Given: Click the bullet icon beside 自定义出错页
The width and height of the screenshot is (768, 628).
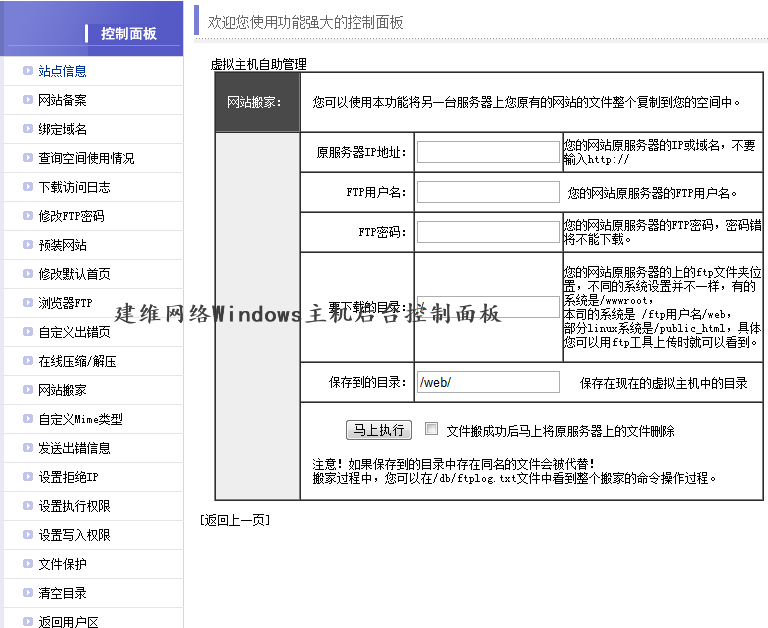Looking at the screenshot, I should coord(28,332).
